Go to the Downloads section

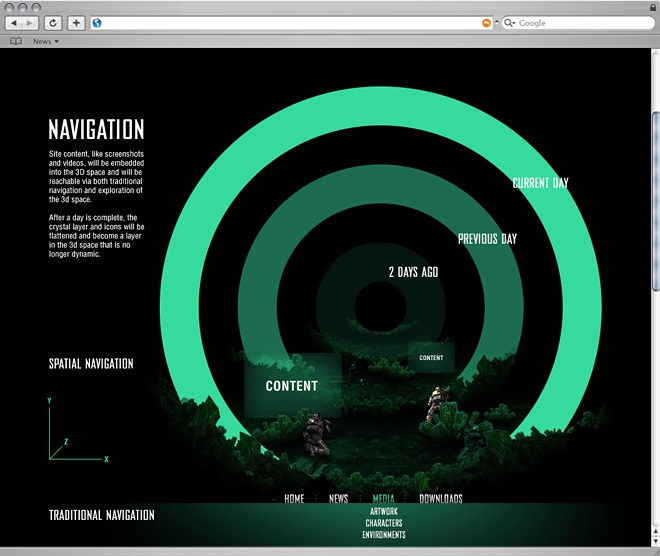coord(440,498)
